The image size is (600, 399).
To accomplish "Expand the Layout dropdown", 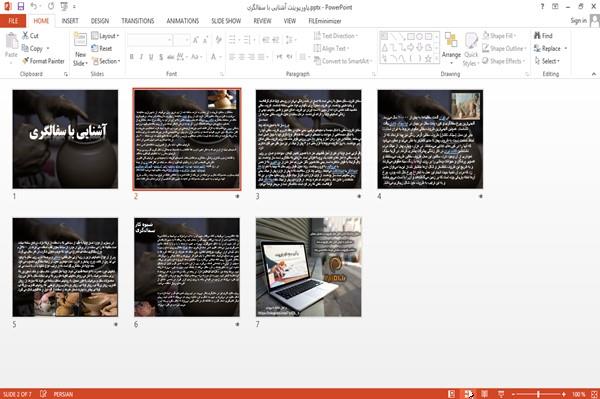I will [x=105, y=36].
